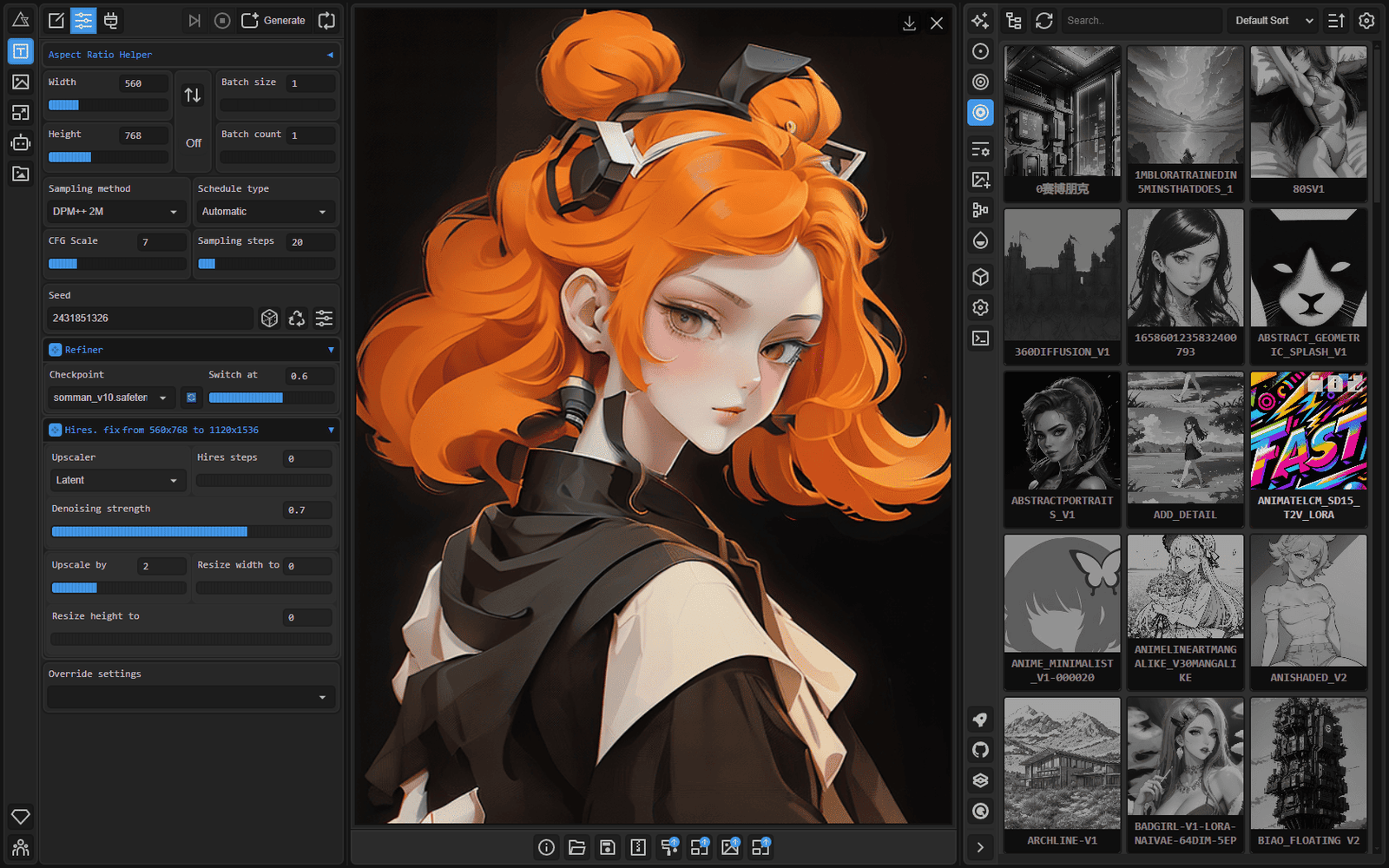The height and width of the screenshot is (868, 1389).
Task: Open the Sampling method DPM++ 2M dropdown
Action: pos(115,212)
